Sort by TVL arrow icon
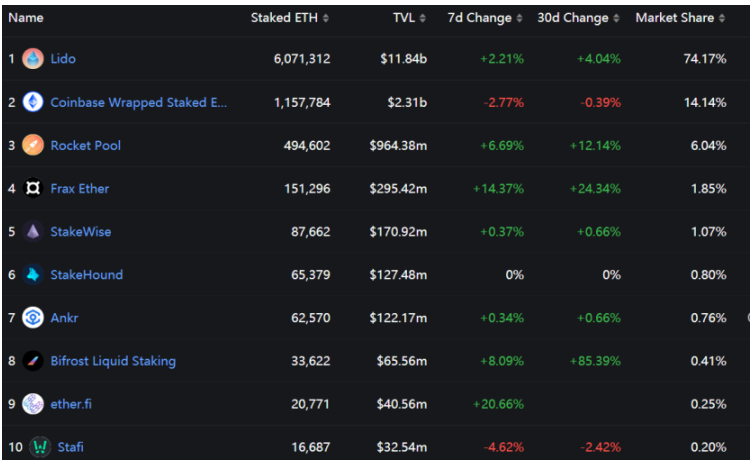The width and height of the screenshot is (754, 467). tap(422, 18)
